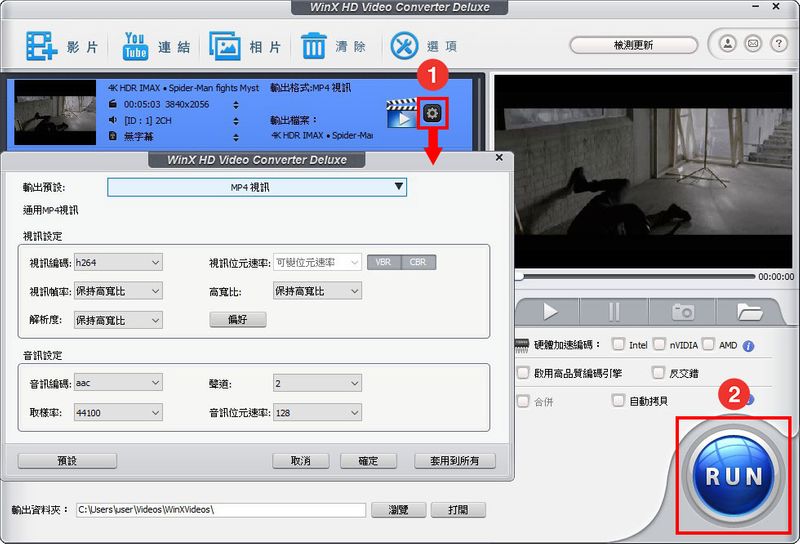
Task: Click the 取消 cancel button
Action: (x=301, y=461)
